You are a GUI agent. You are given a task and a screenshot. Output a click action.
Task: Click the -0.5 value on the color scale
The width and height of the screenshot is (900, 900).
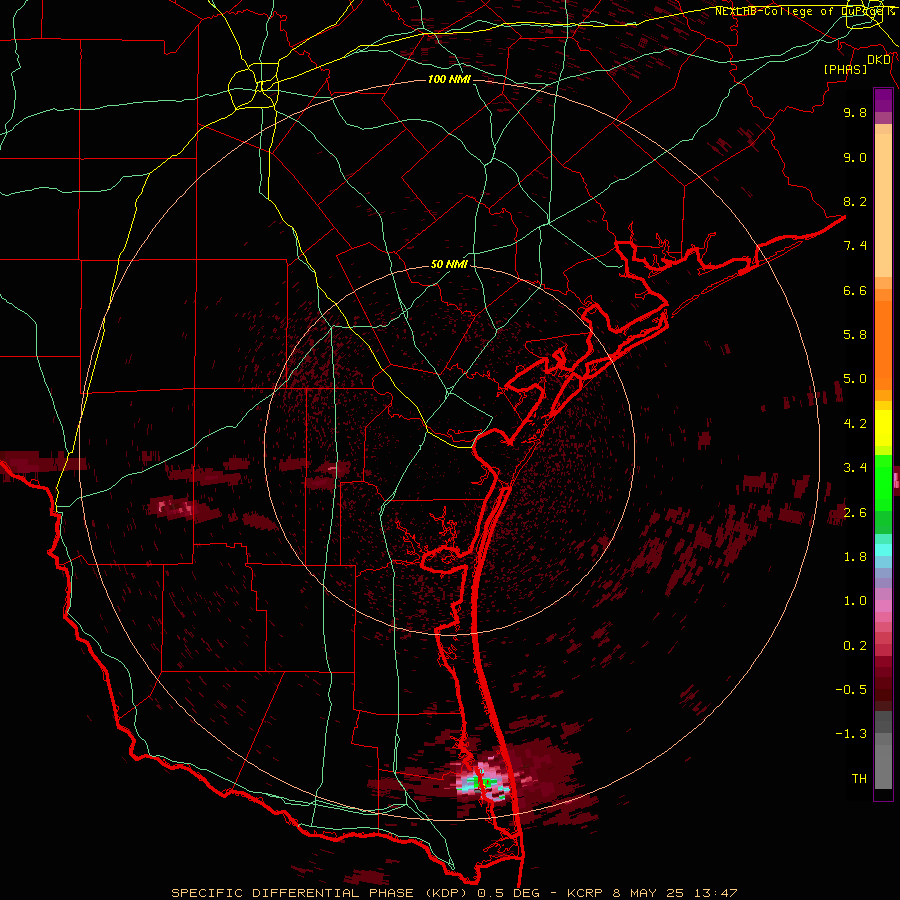coord(851,690)
